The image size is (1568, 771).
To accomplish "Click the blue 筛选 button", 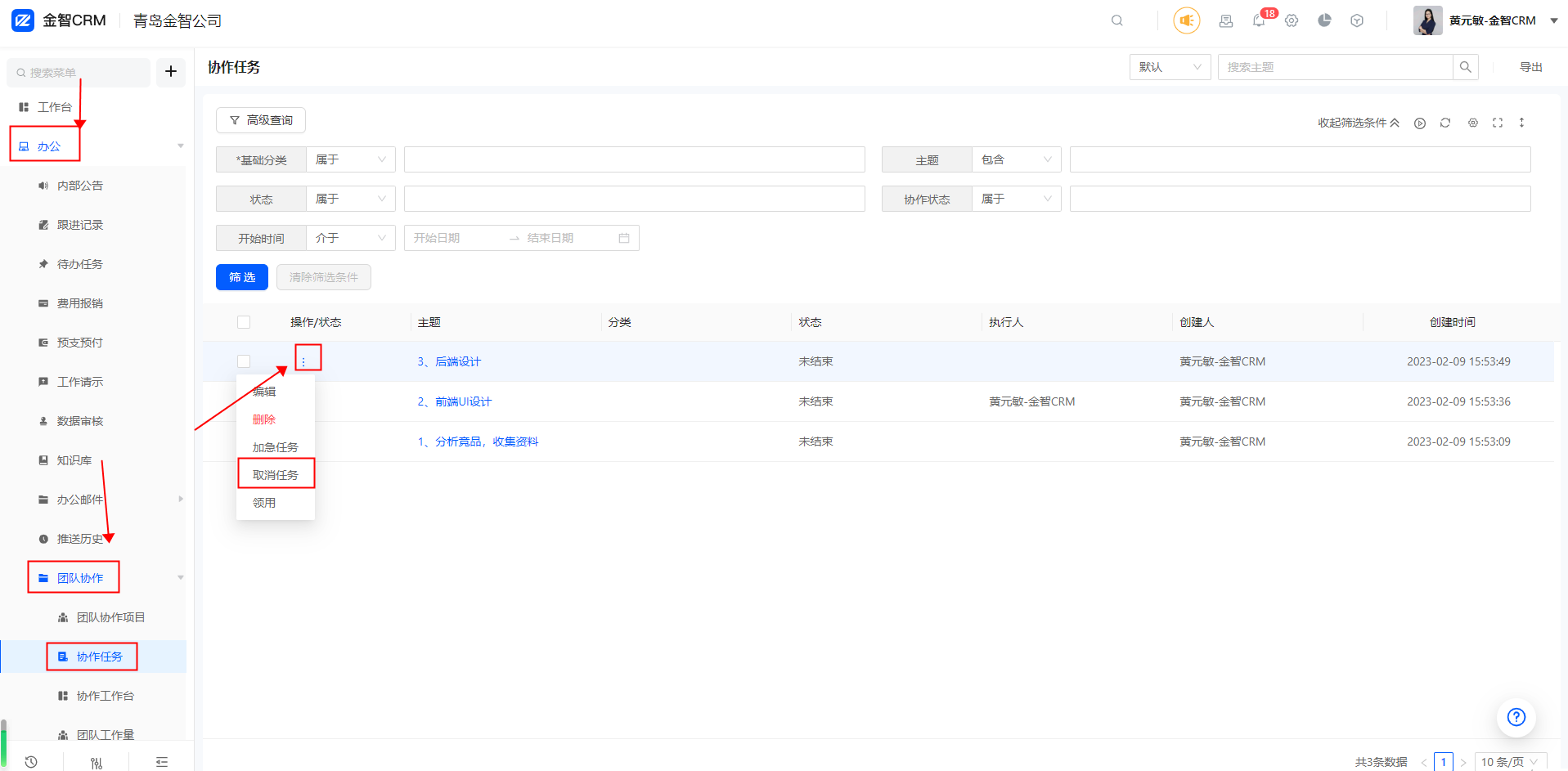I will coord(242,277).
